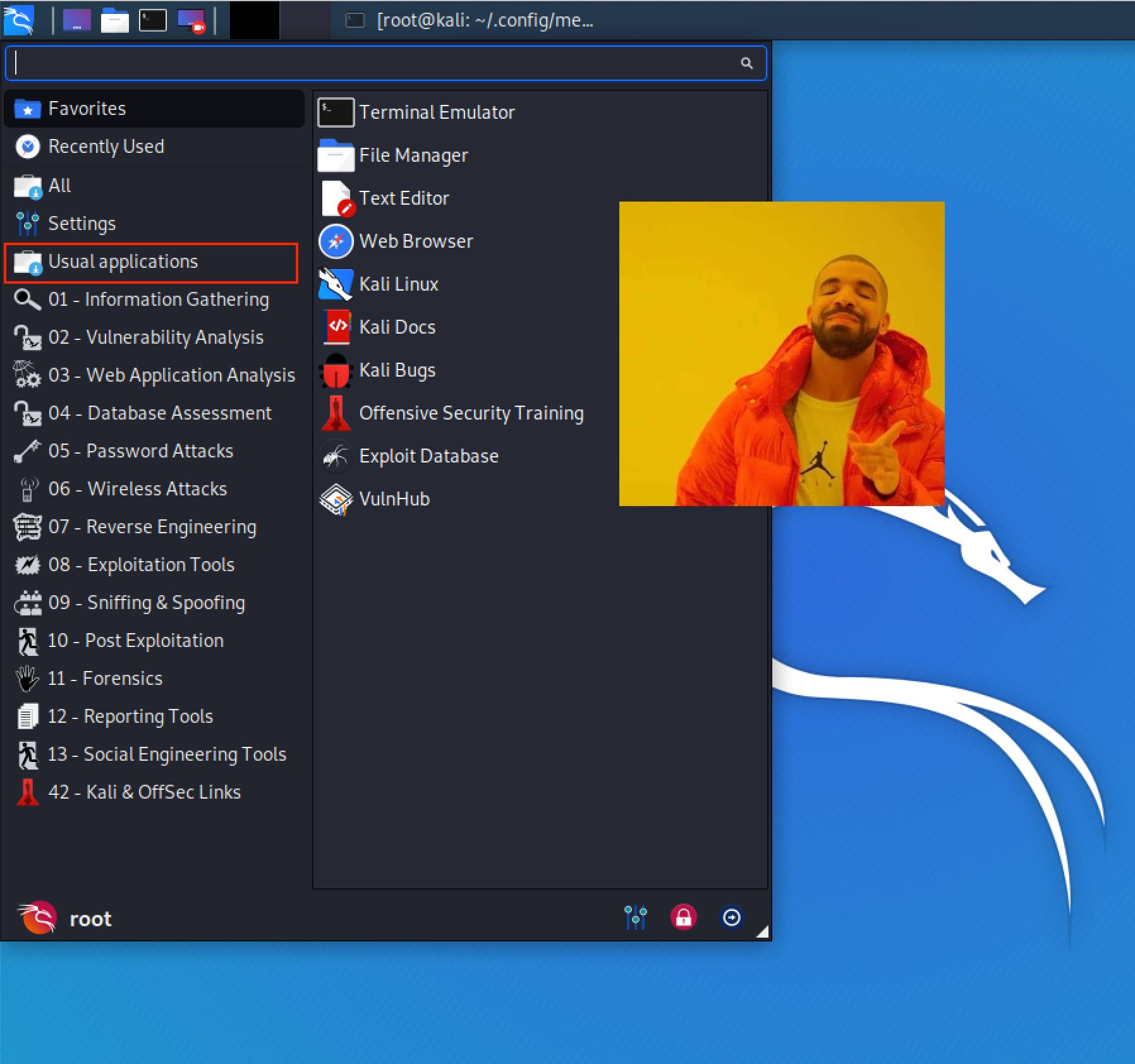Open file manager icon in top panel

(115, 20)
